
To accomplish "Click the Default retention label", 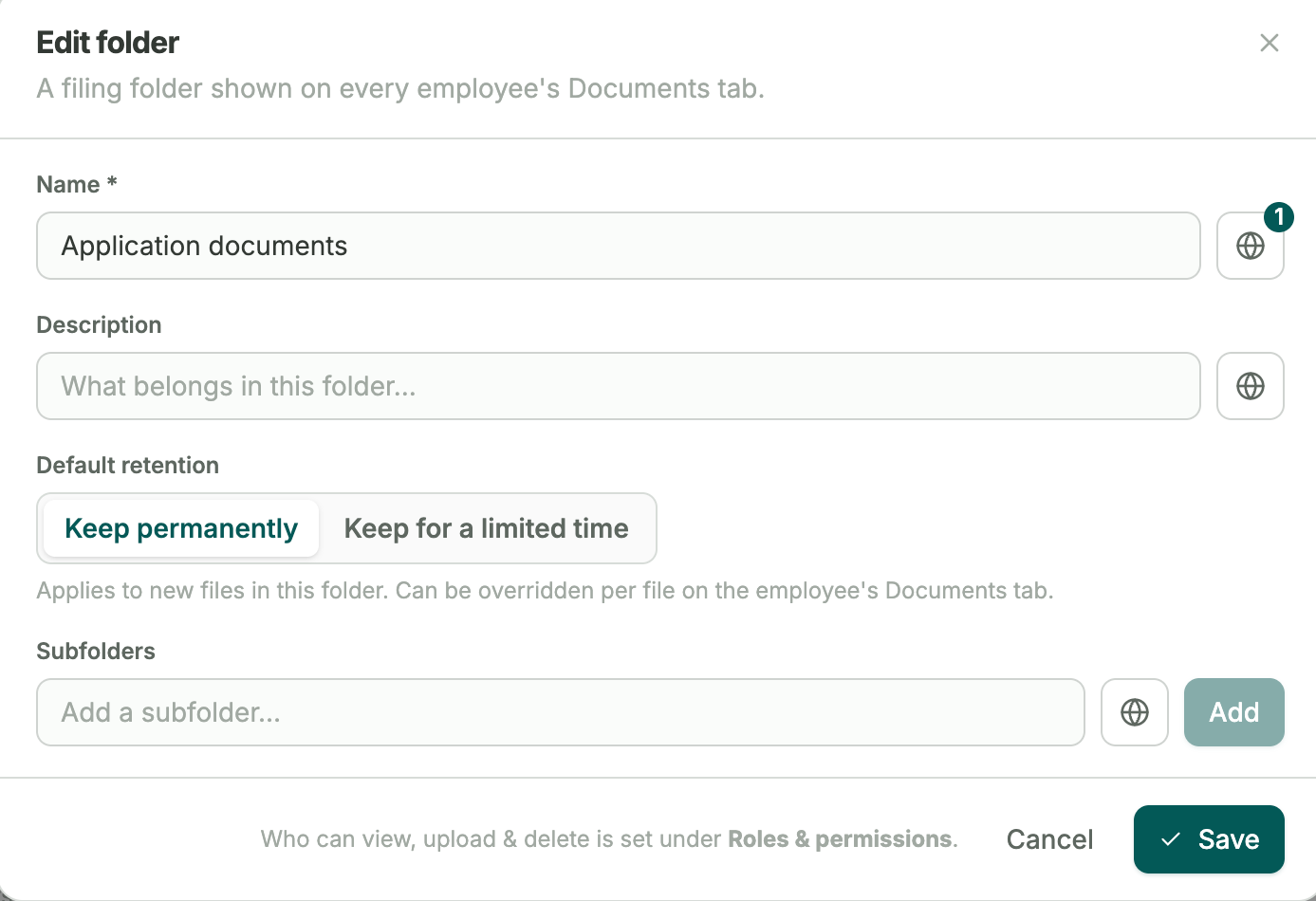I will 128,466.
